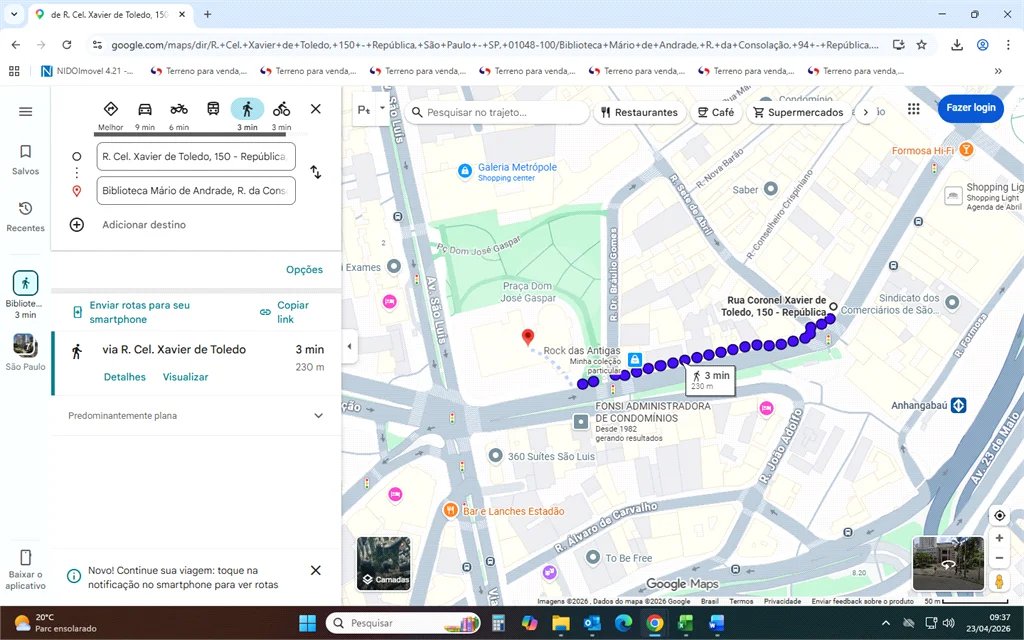Viewport: 1024px width, 640px height.
Task: Open route Detalhes
Action: click(125, 377)
